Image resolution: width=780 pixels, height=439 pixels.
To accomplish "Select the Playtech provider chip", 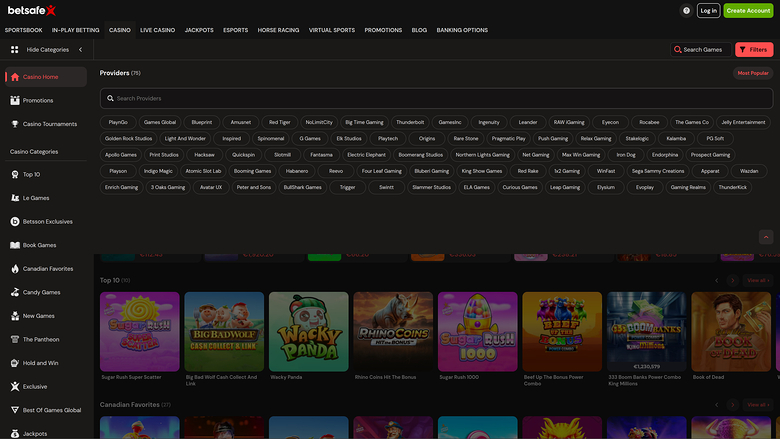I will click(388, 139).
